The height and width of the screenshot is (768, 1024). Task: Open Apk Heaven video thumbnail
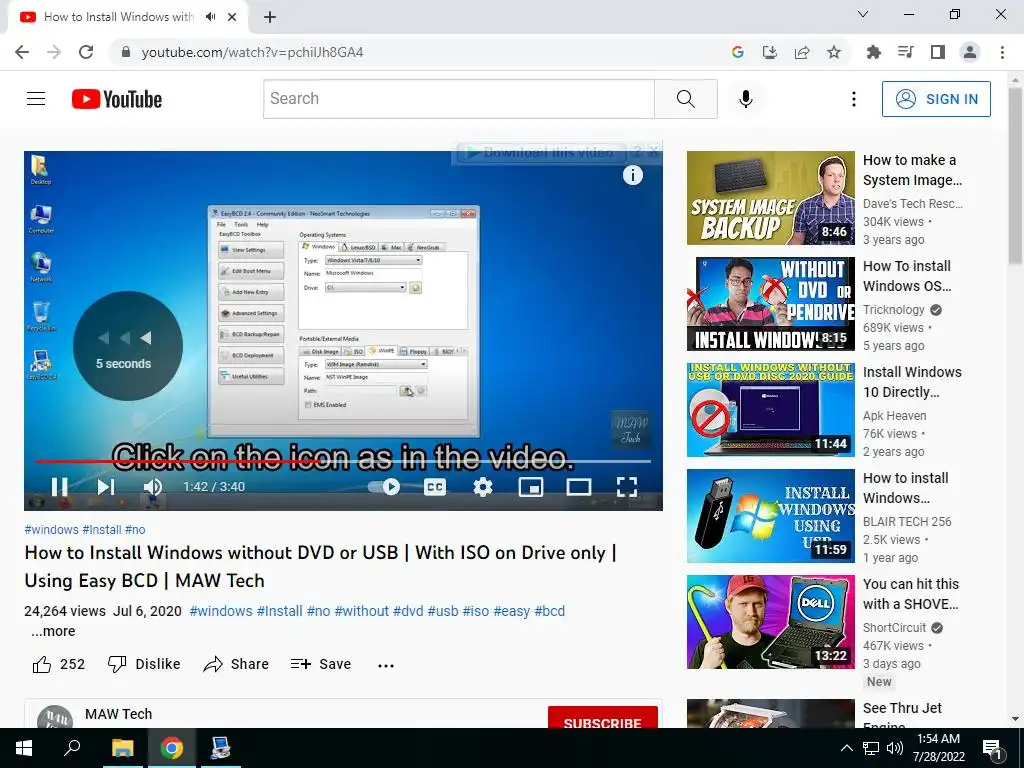(x=771, y=409)
